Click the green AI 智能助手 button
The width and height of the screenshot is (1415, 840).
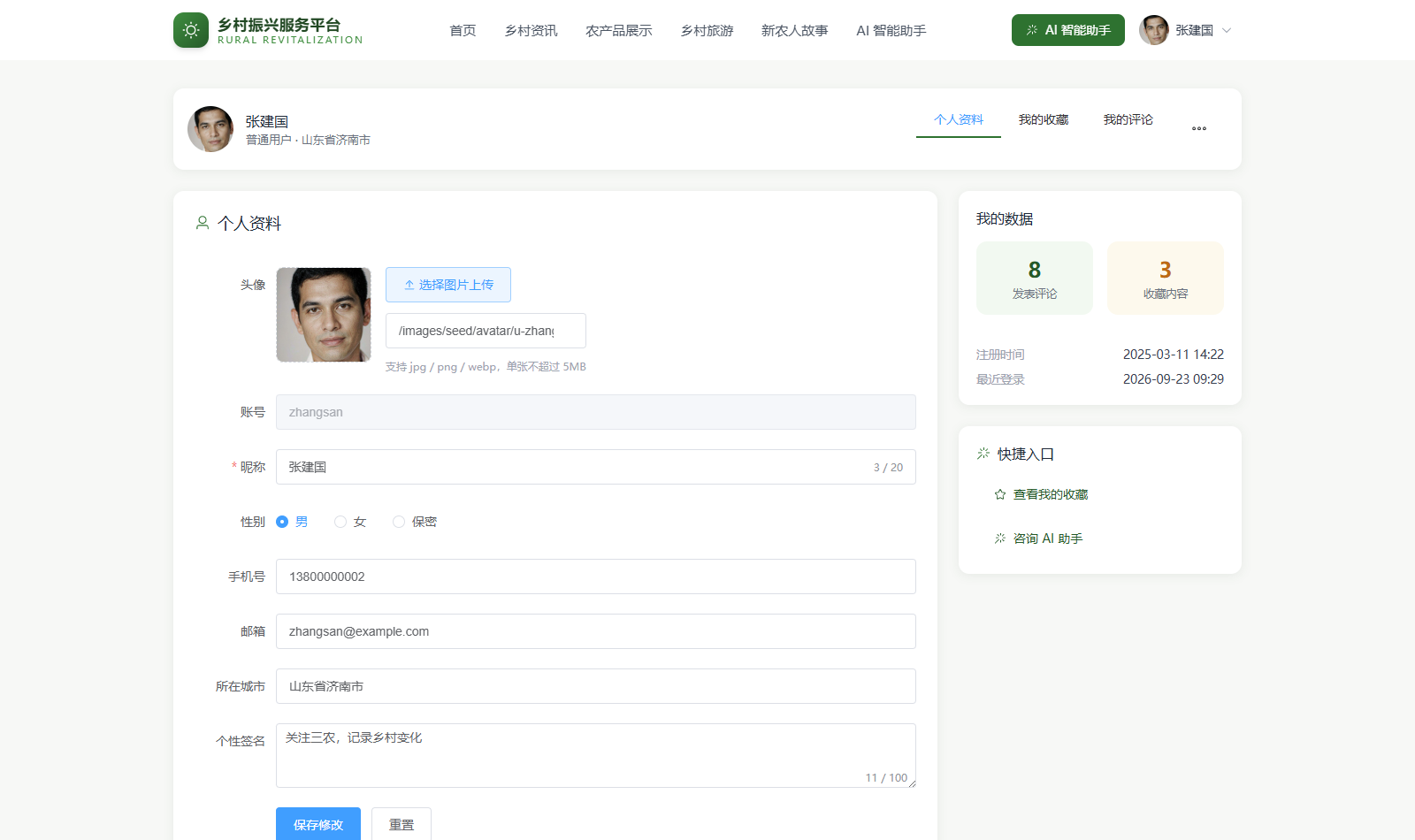point(1068,30)
